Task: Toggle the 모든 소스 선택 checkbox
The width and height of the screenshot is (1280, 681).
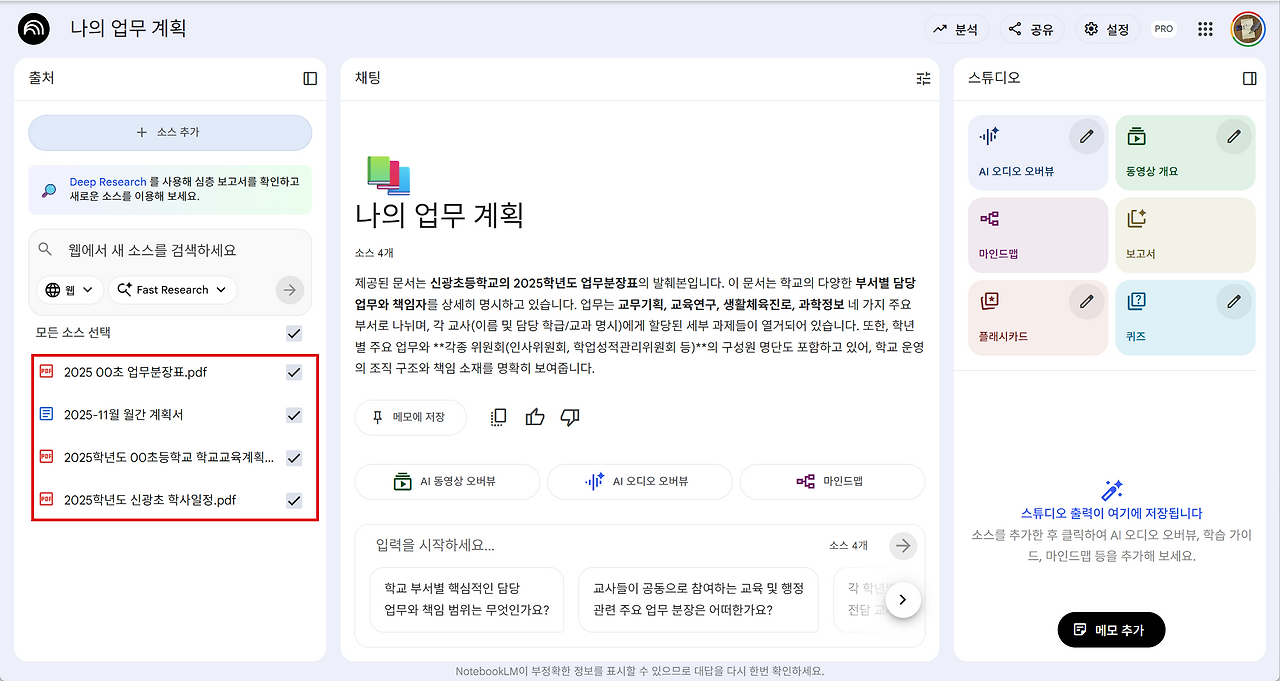Action: (x=294, y=333)
